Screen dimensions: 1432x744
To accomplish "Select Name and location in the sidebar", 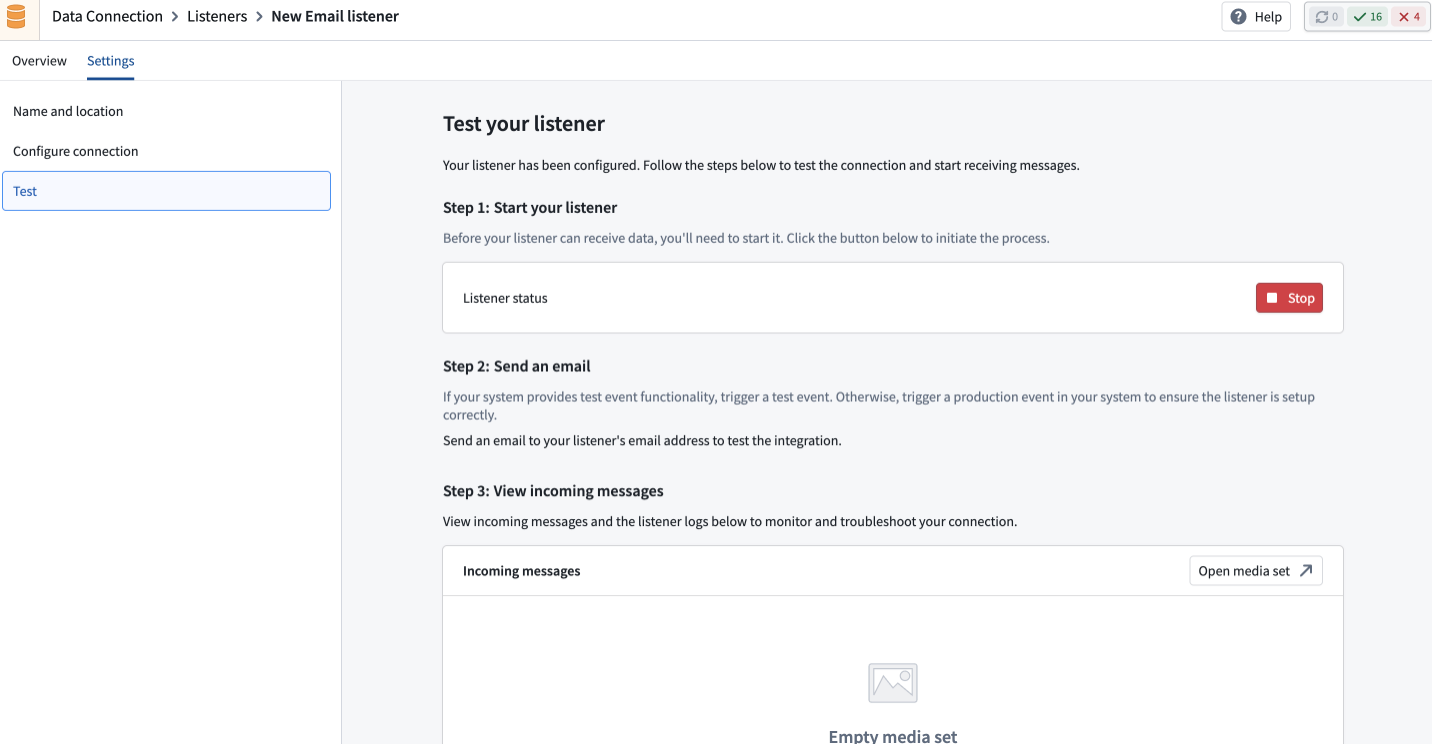I will click(x=67, y=111).
